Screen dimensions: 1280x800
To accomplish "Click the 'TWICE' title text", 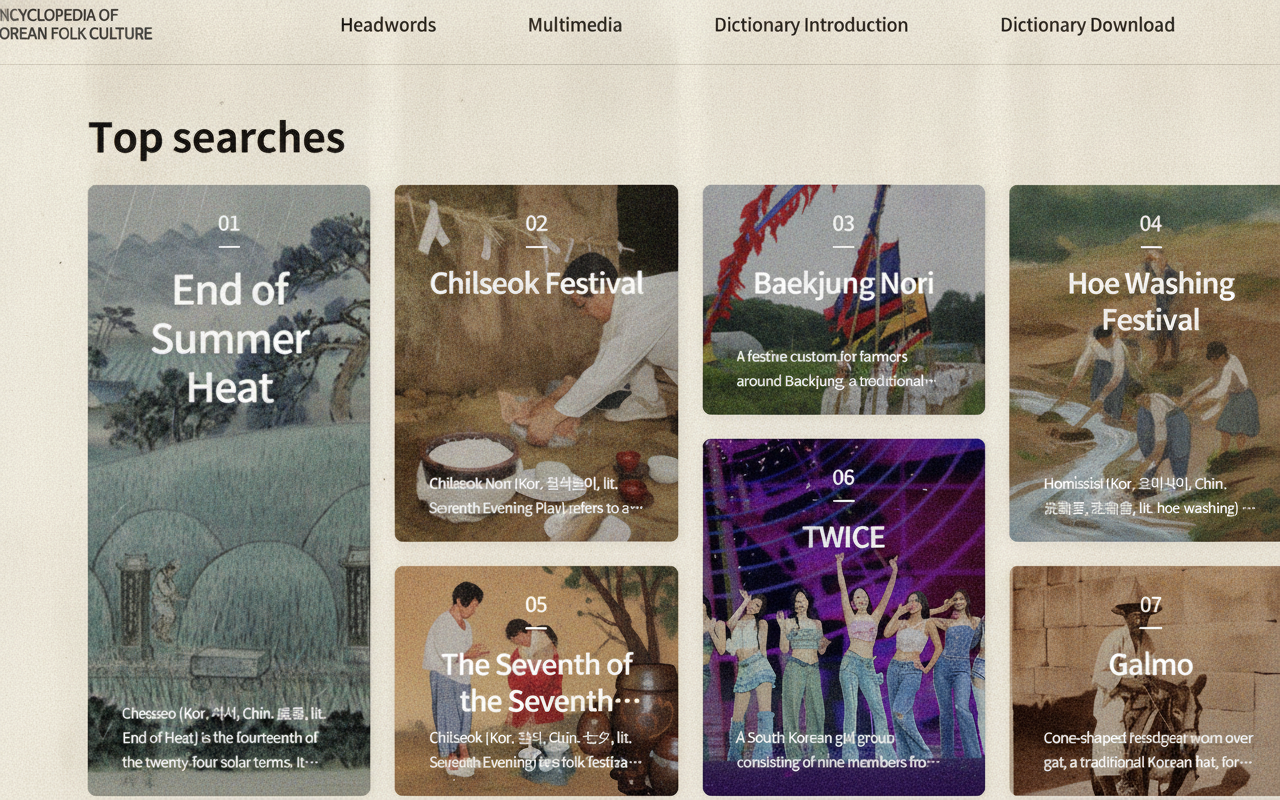I will 844,537.
